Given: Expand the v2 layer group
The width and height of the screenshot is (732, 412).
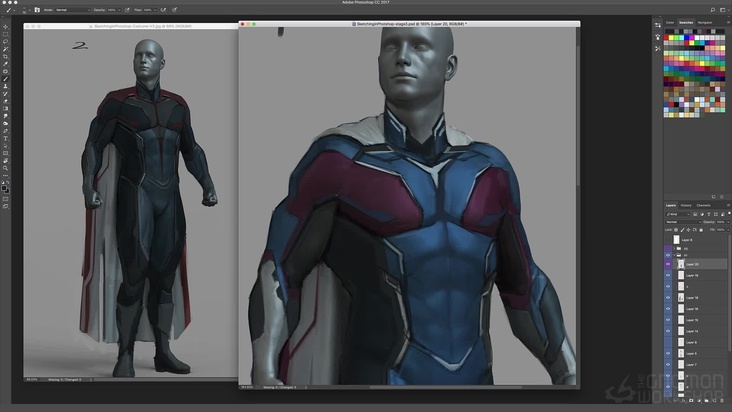Looking at the screenshot, I should point(674,249).
